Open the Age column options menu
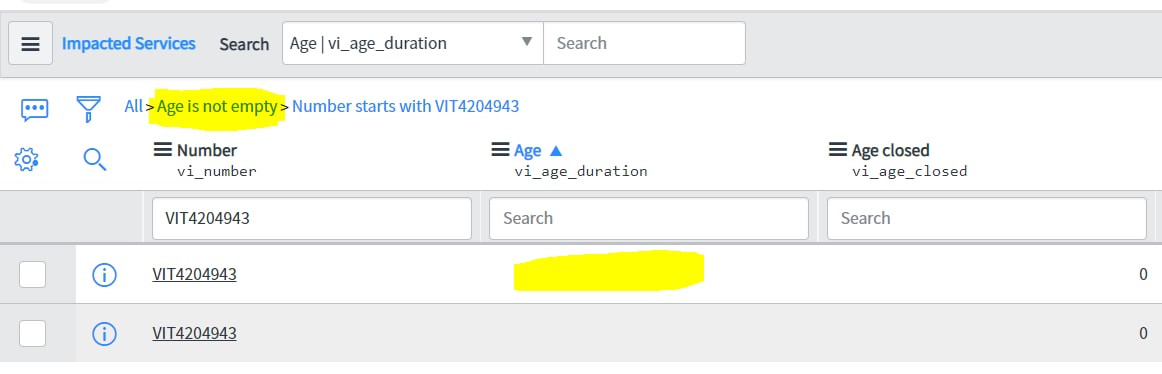Image resolution: width=1162 pixels, height=374 pixels. [500, 150]
